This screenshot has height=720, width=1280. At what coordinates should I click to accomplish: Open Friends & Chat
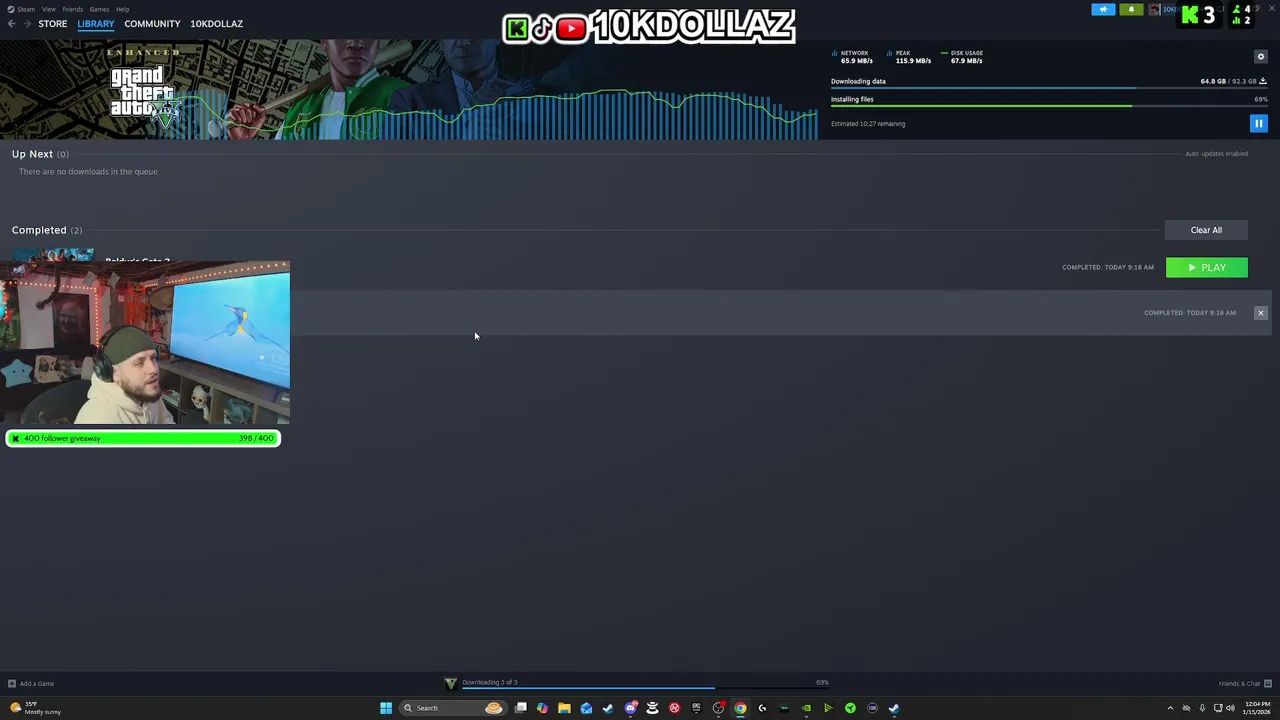coord(1239,684)
